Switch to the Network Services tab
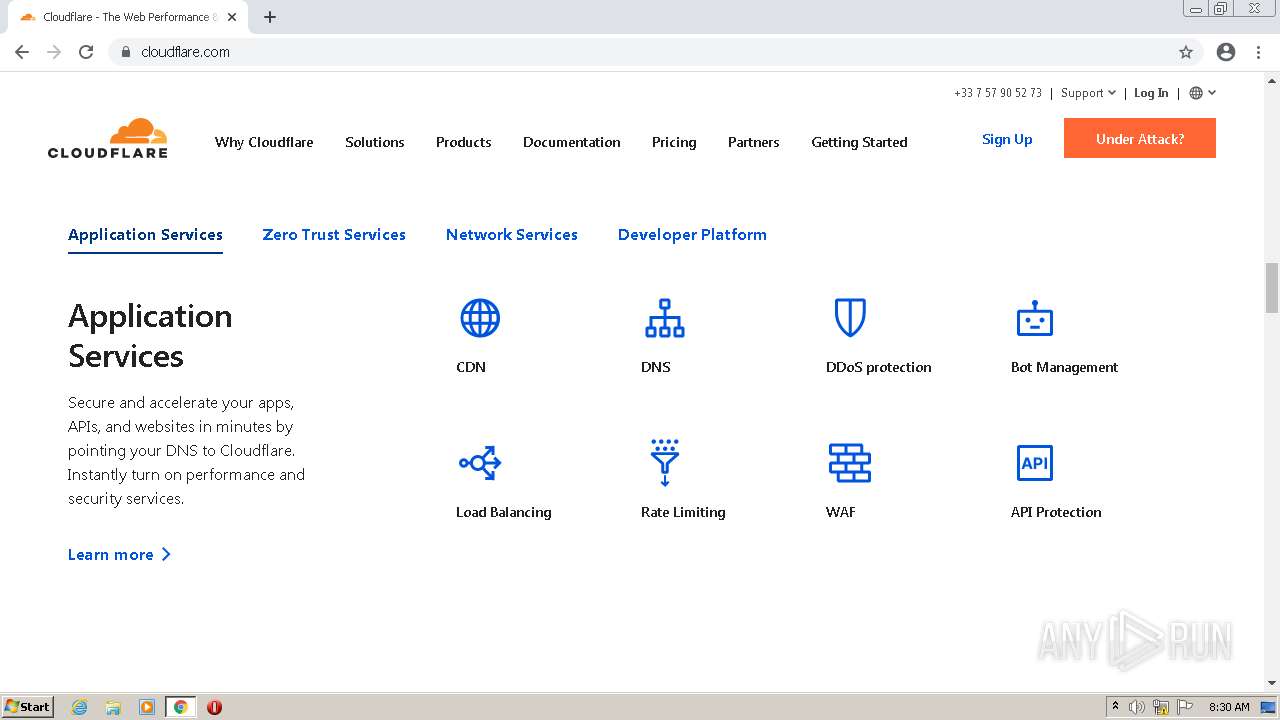Viewport: 1280px width, 720px height. pos(512,235)
